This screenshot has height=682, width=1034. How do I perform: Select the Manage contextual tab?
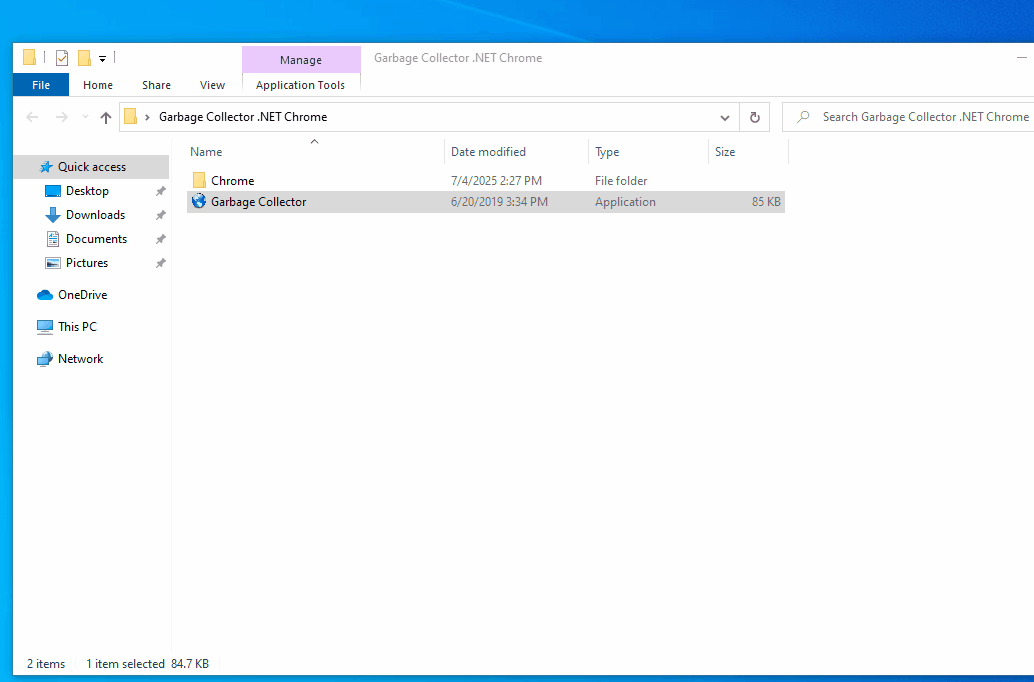[301, 59]
